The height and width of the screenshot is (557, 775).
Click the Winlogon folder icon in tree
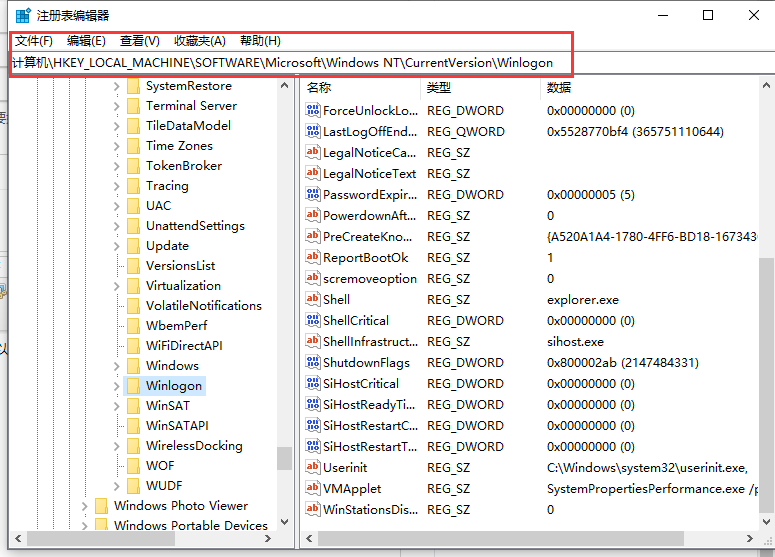pos(133,386)
